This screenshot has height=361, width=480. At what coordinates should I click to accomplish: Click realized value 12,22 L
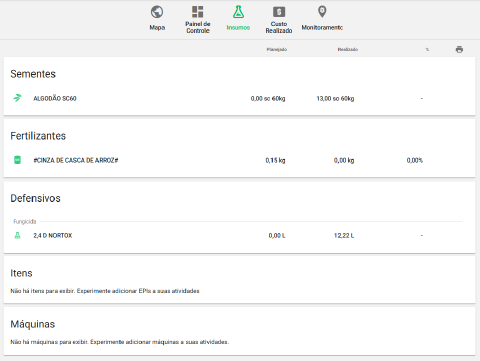(344, 236)
